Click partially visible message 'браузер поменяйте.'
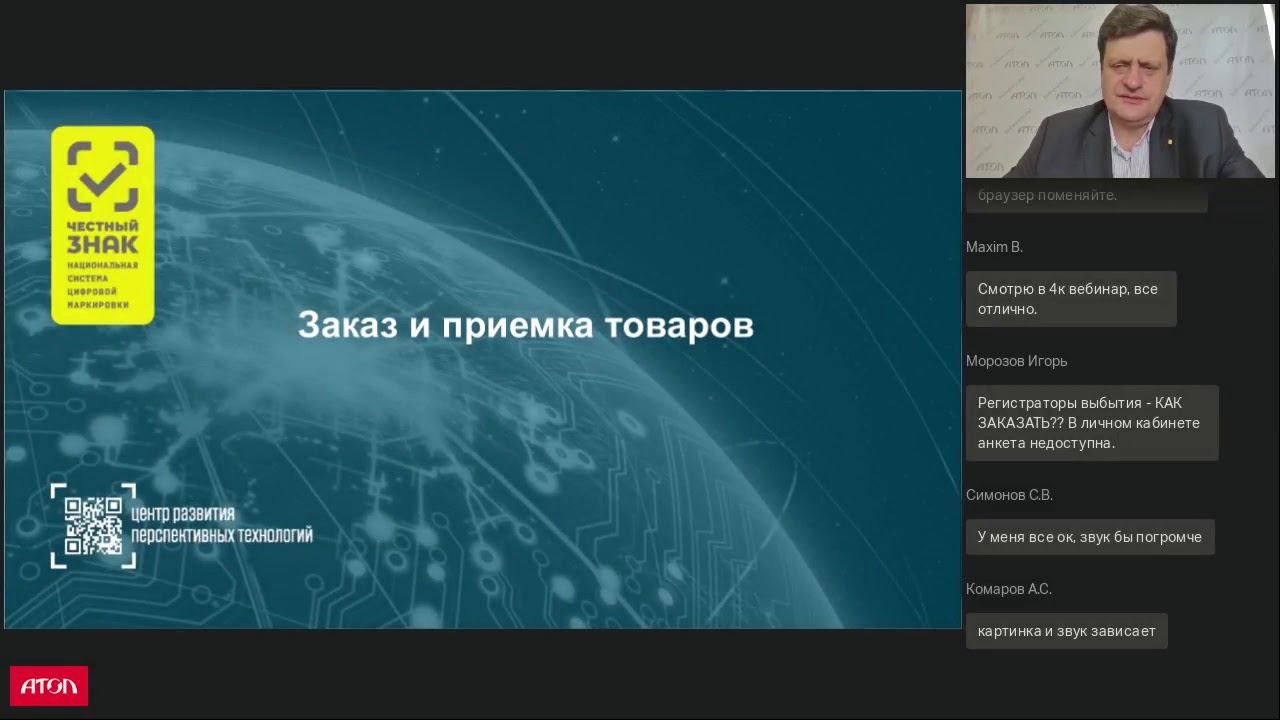Image resolution: width=1280 pixels, height=720 pixels. [1087, 195]
